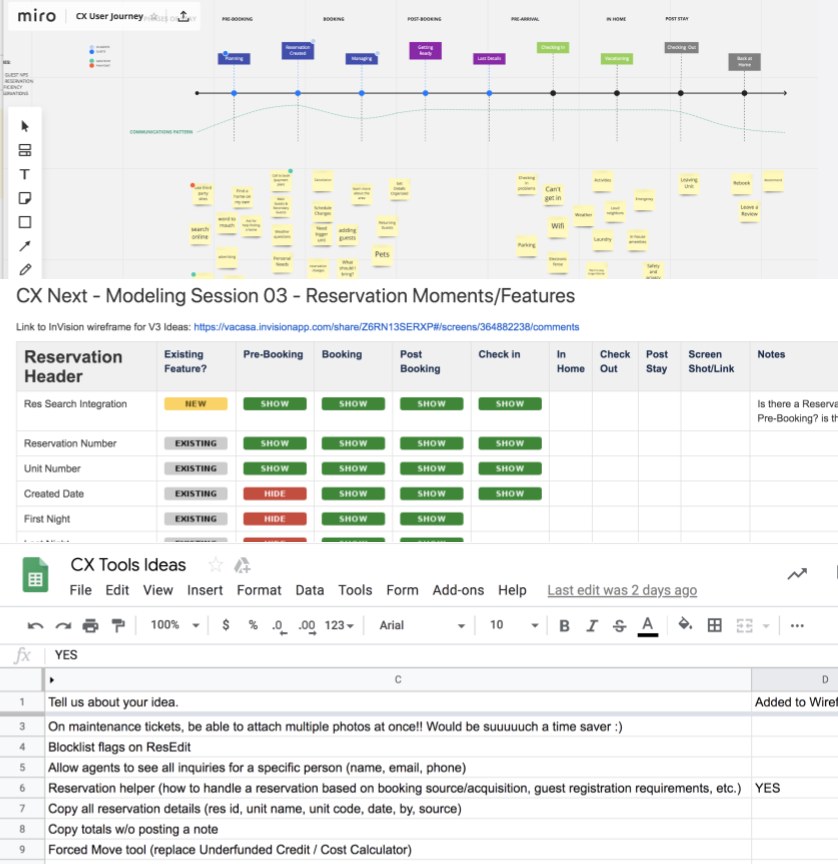The width and height of the screenshot is (838, 864).
Task: Open the Help menu
Action: (512, 590)
